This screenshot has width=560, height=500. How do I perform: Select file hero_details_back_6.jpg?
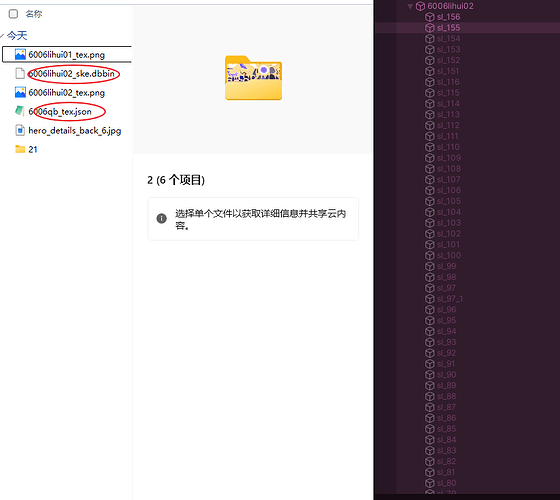(x=75, y=130)
